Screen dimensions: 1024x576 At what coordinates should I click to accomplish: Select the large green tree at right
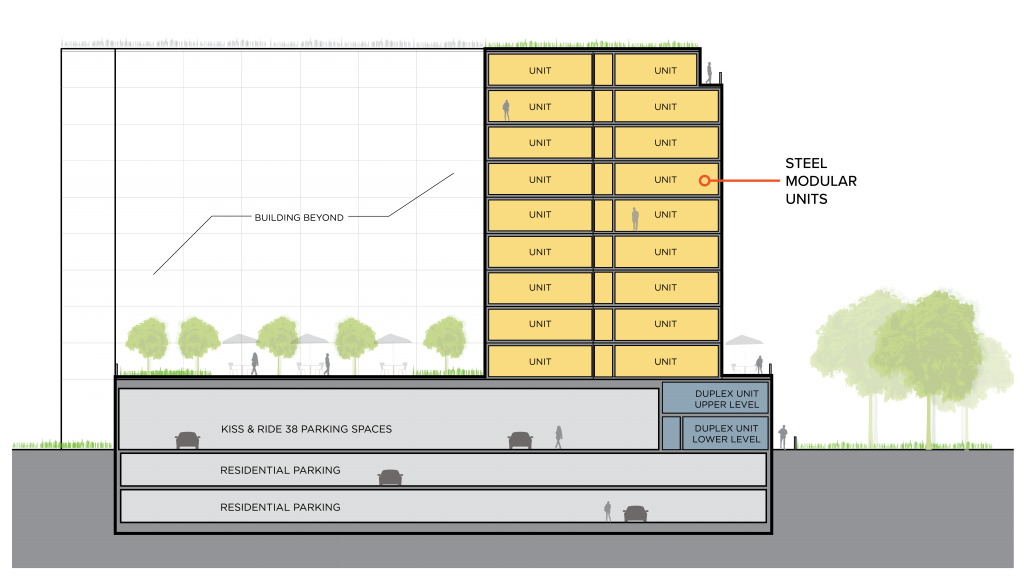point(905,350)
